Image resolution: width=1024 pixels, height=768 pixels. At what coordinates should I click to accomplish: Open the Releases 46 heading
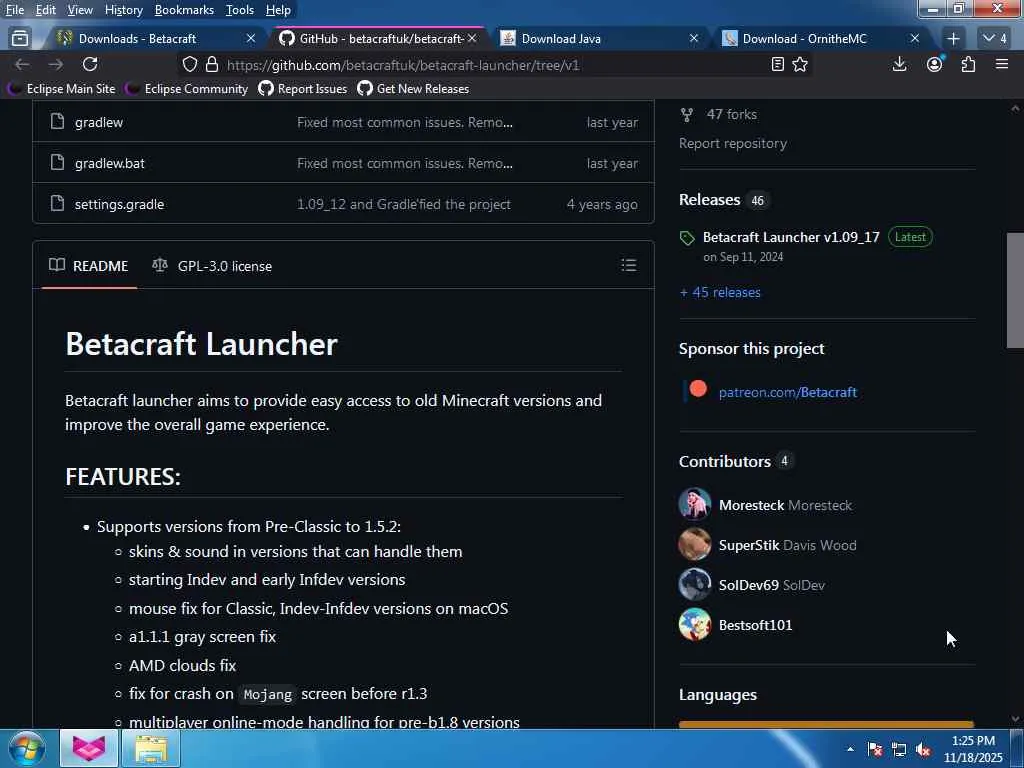(724, 200)
